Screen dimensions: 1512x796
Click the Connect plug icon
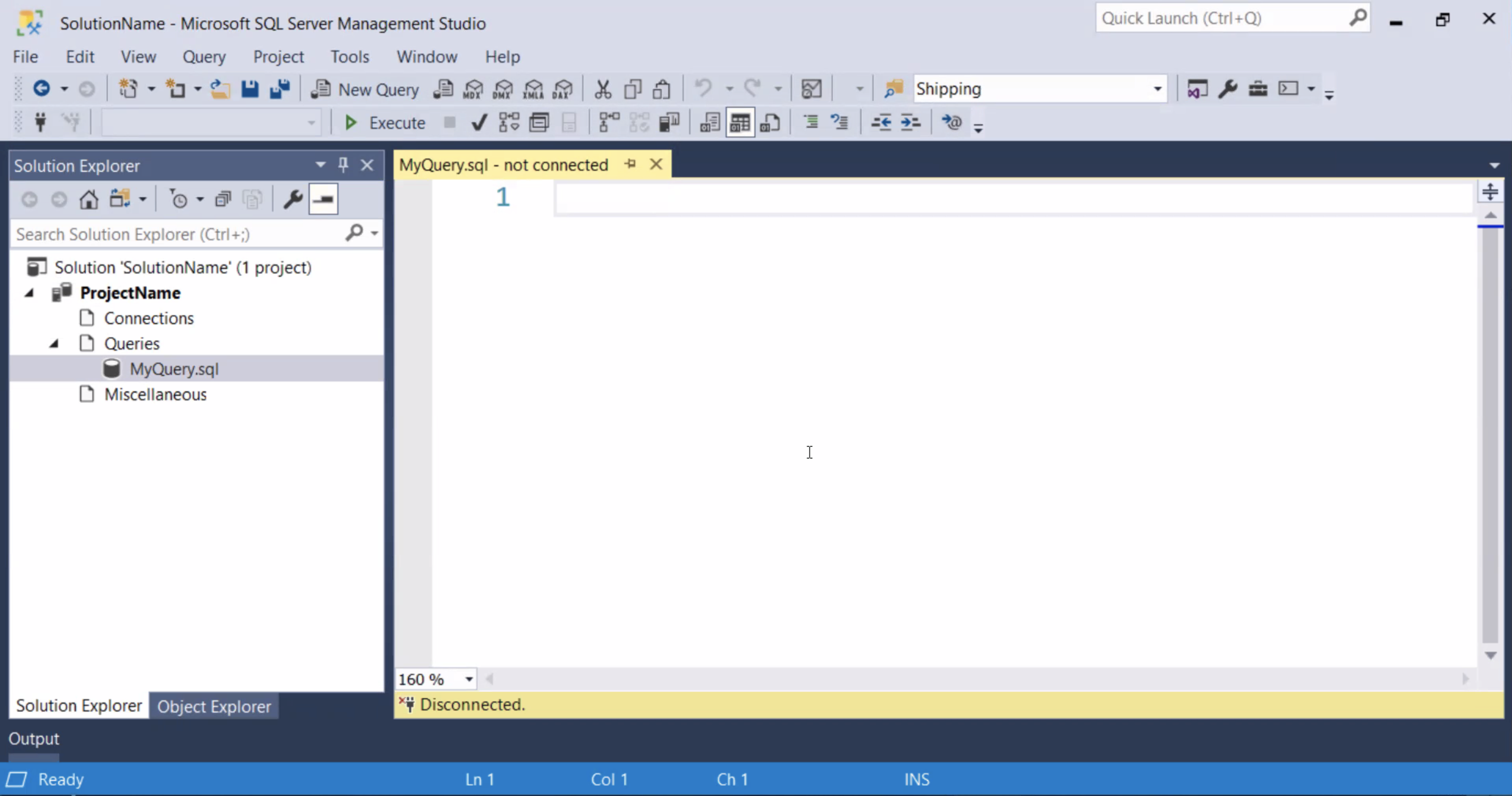pos(41,122)
